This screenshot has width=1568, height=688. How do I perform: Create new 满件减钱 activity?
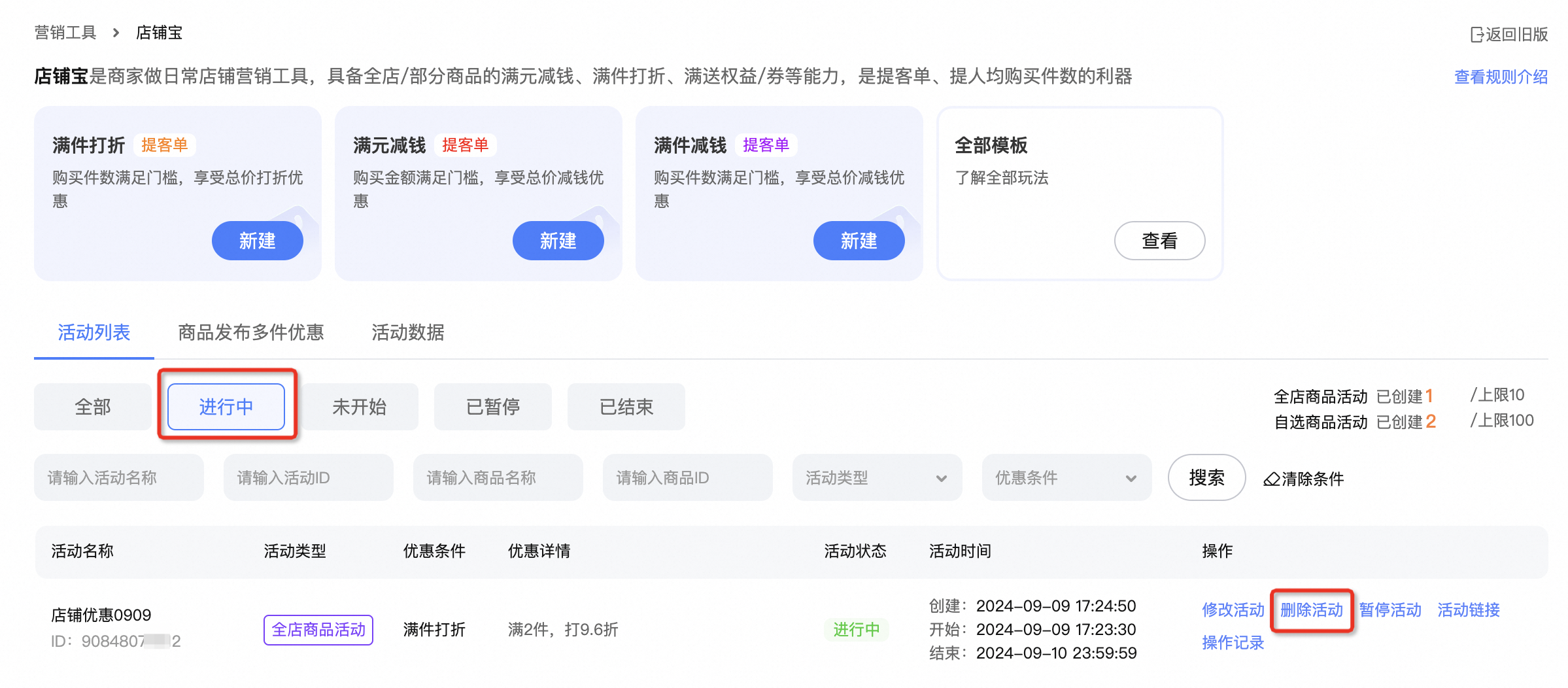(x=859, y=241)
